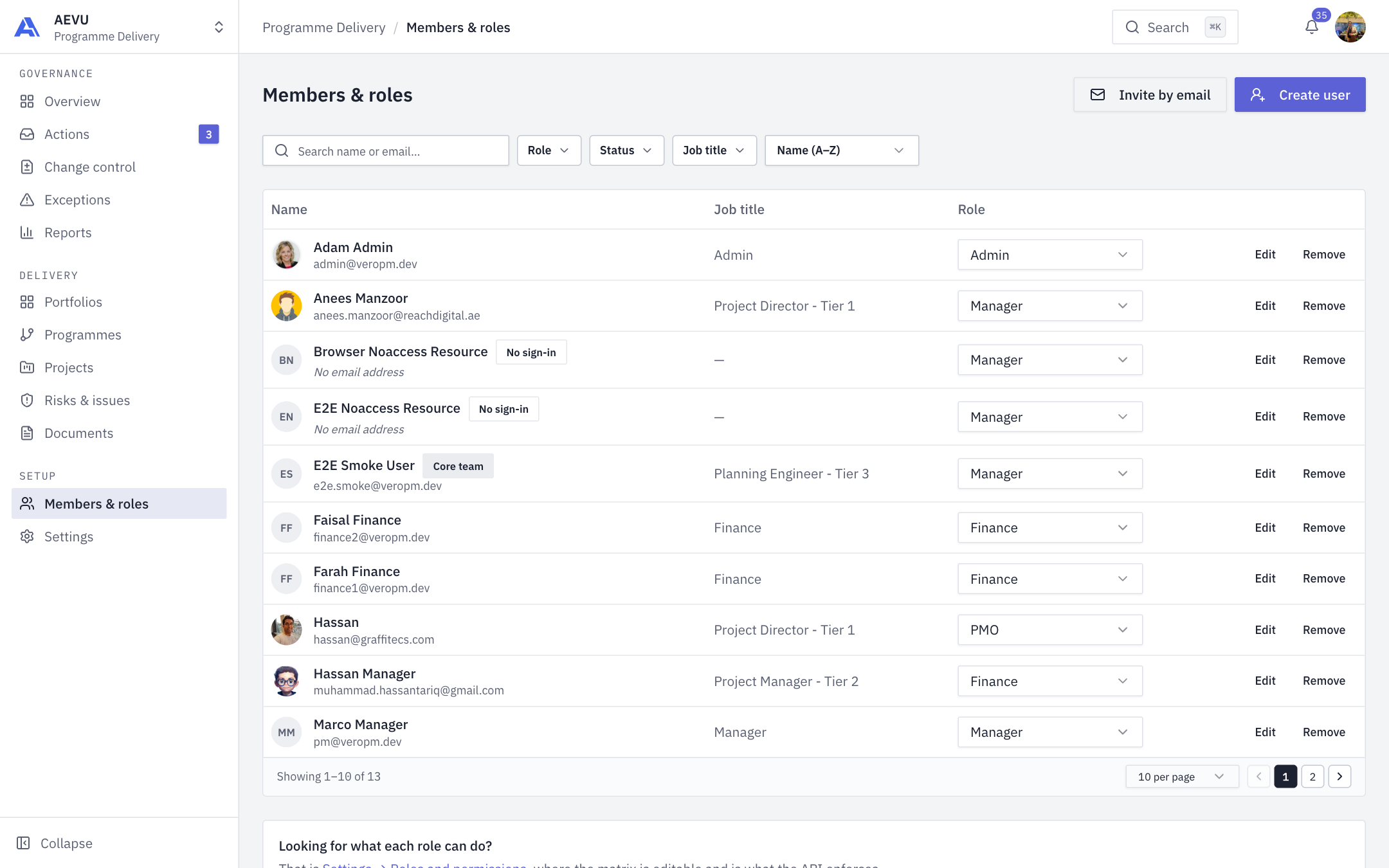Image resolution: width=1389 pixels, height=868 pixels.
Task: Click Browser Noaccess Resource No sign-in badge
Action: [531, 352]
